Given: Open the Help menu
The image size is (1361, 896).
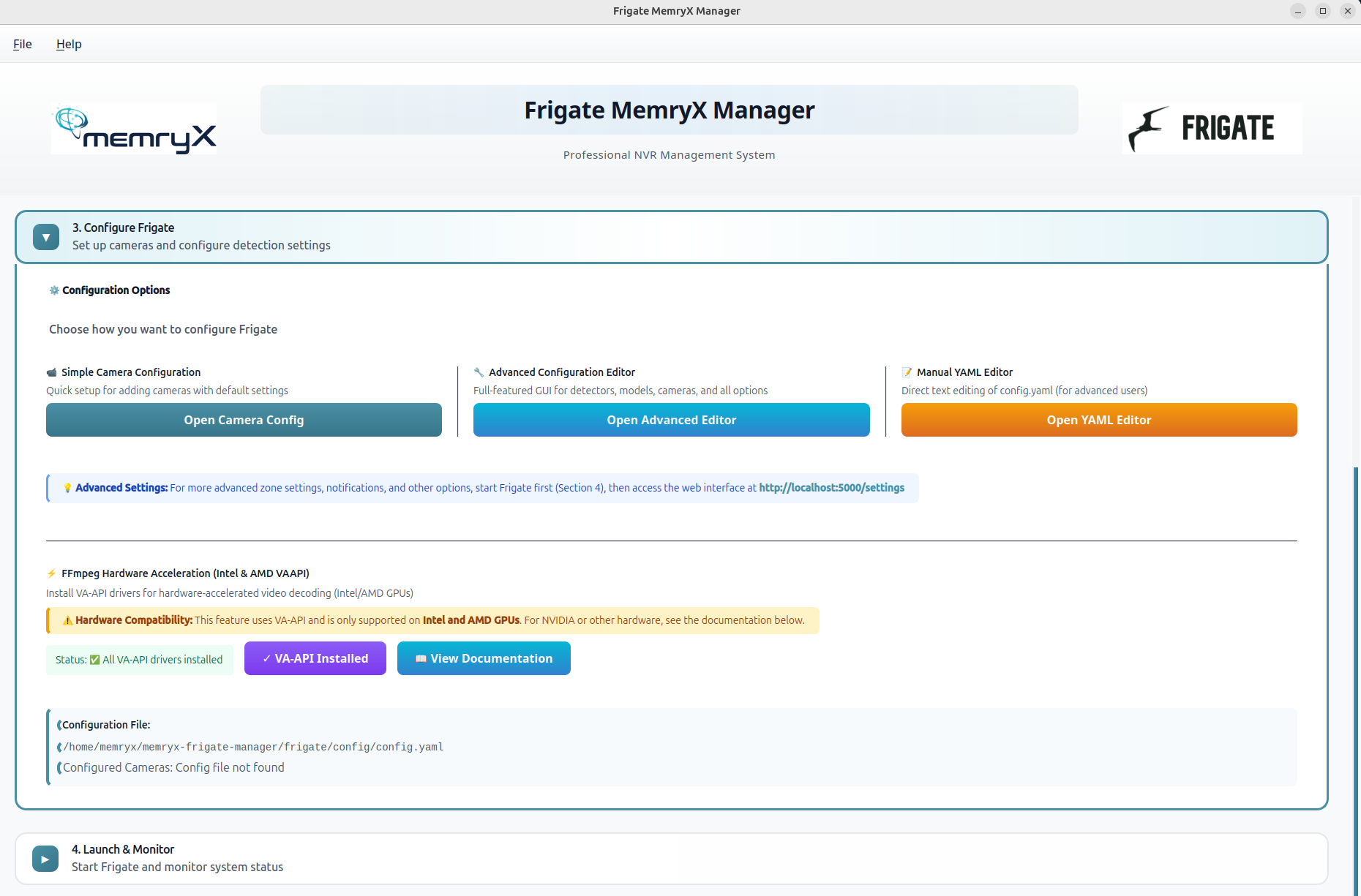Looking at the screenshot, I should click(x=69, y=44).
